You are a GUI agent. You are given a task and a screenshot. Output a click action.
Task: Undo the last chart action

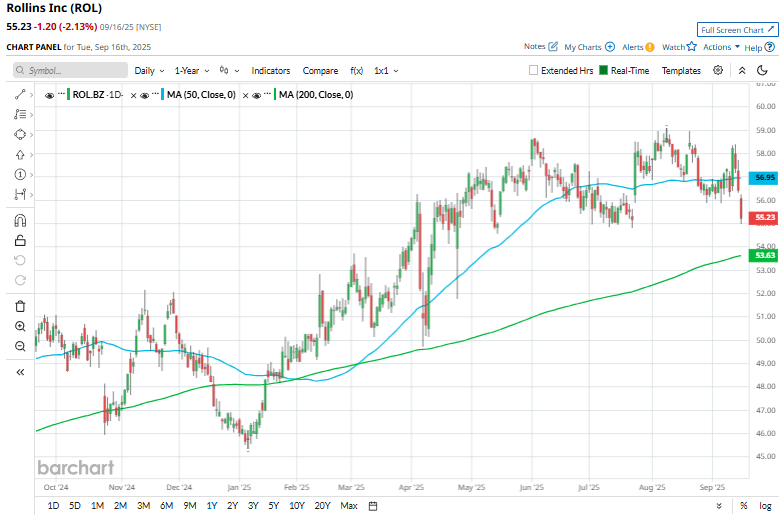click(x=20, y=260)
